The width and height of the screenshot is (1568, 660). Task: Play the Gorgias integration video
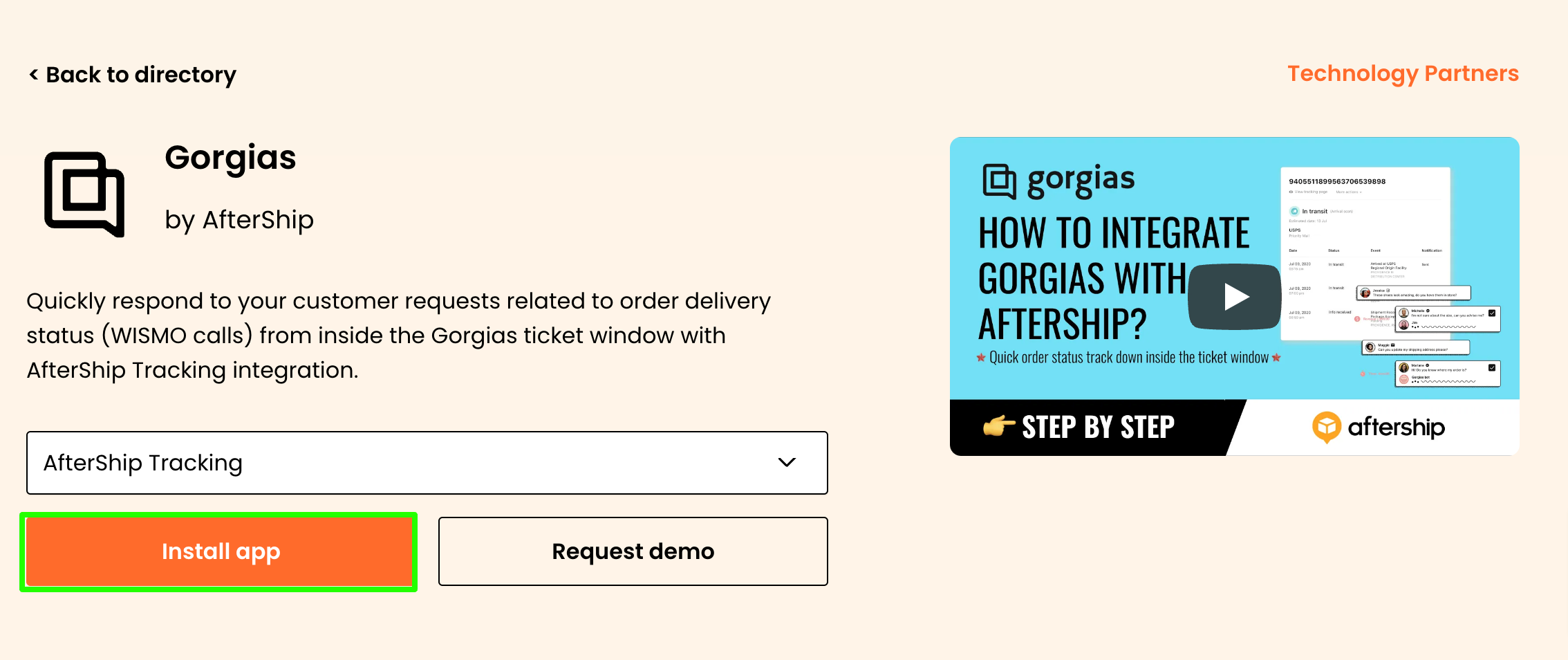[1235, 297]
